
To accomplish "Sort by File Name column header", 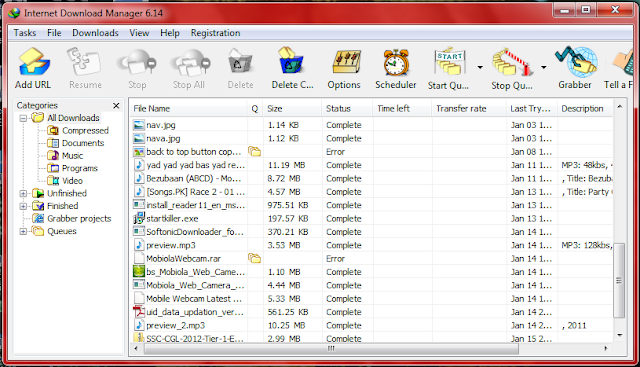I will click(x=189, y=109).
